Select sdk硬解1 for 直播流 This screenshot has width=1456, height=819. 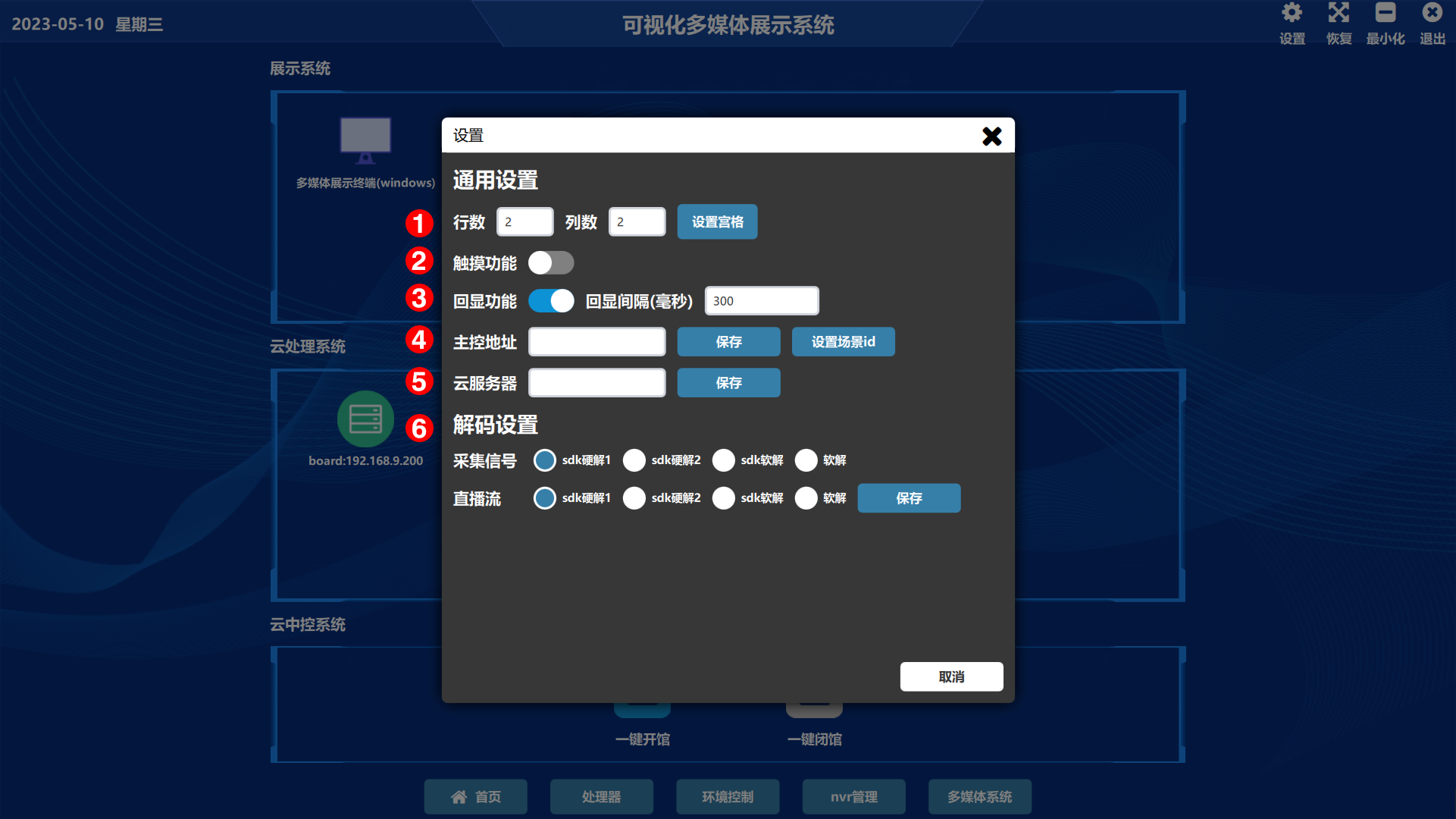click(544, 498)
